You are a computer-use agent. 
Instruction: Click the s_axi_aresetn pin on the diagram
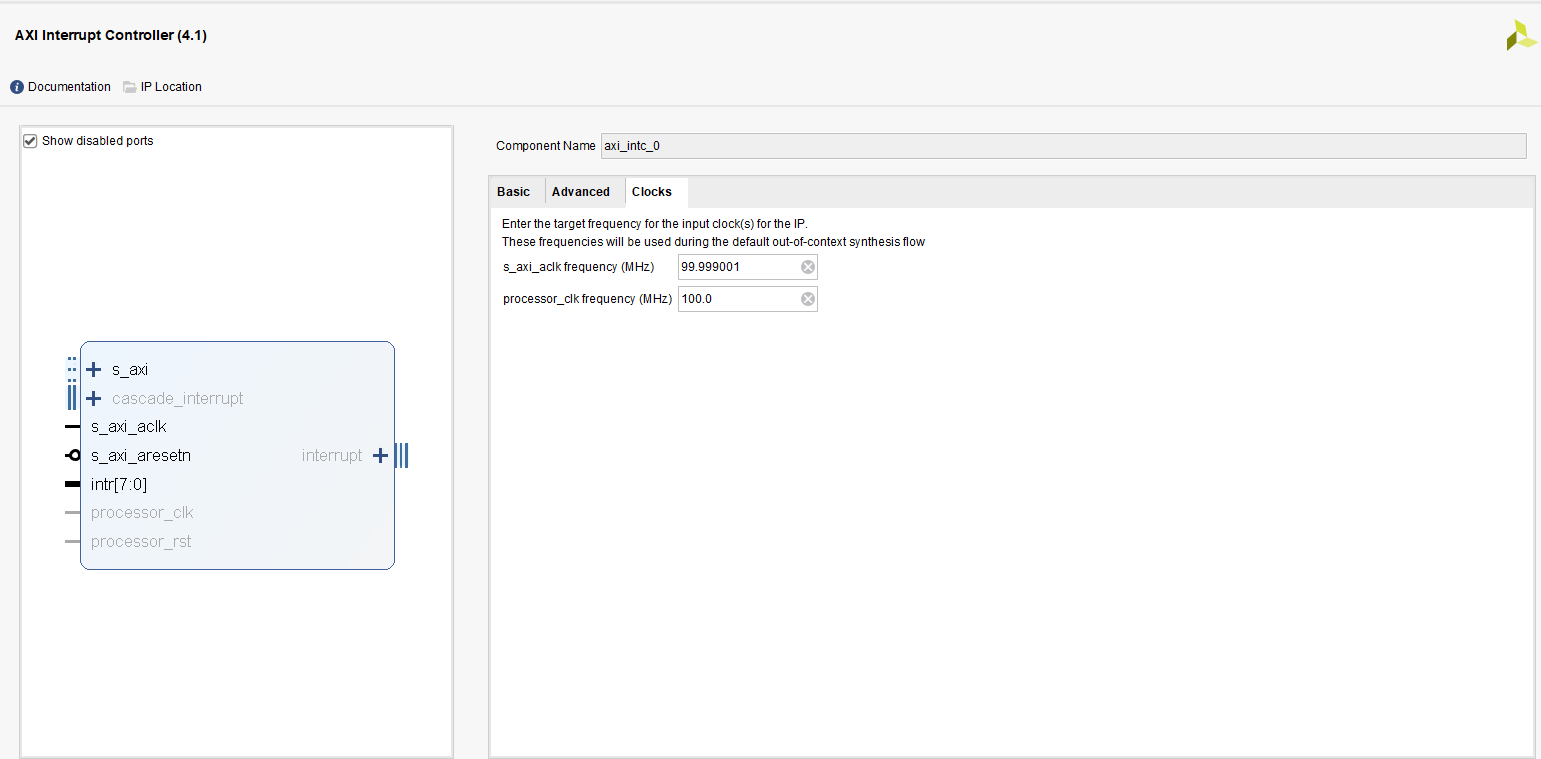(140, 455)
